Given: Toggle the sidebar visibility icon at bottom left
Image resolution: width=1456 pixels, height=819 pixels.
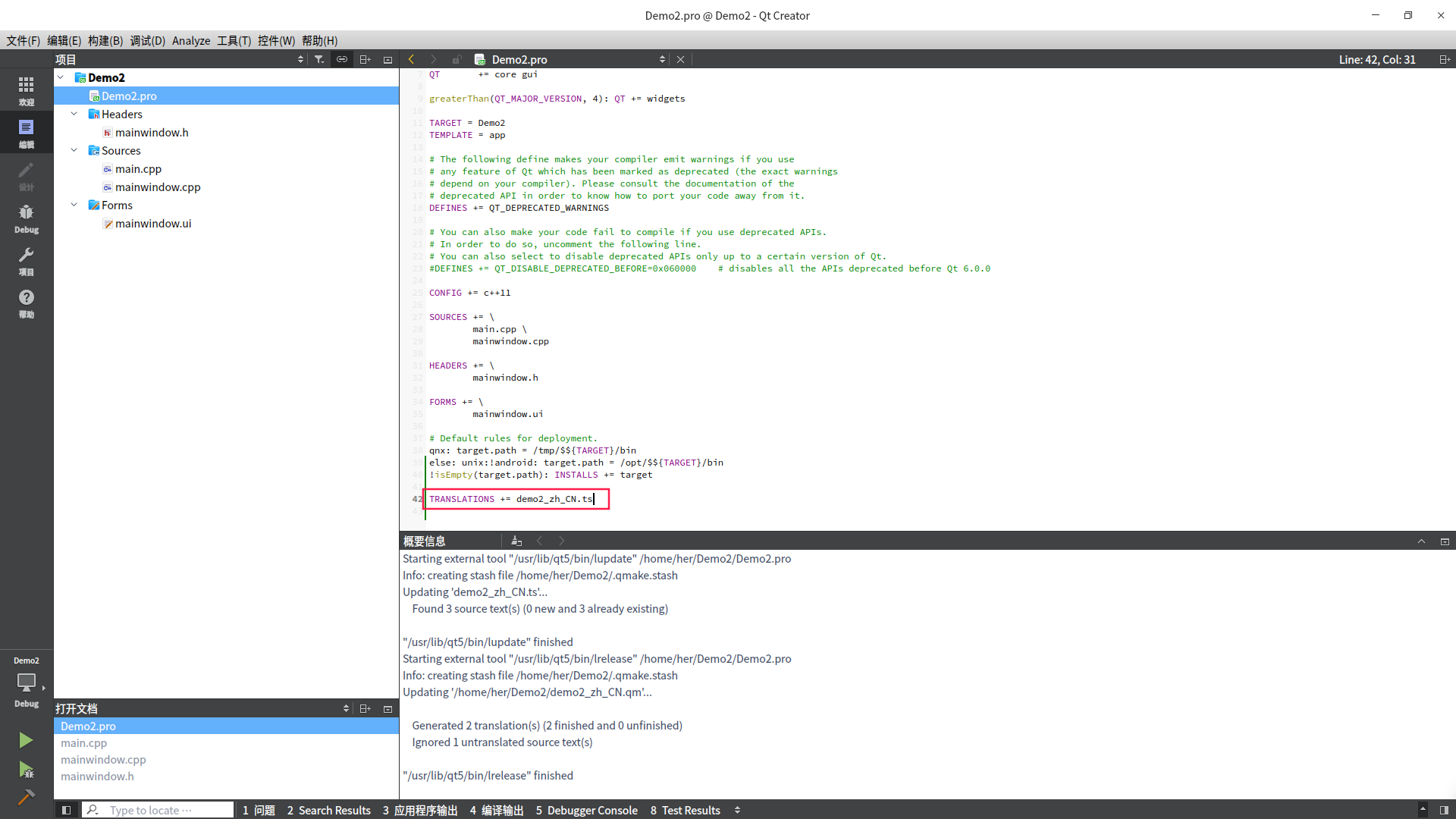Looking at the screenshot, I should click(x=66, y=810).
